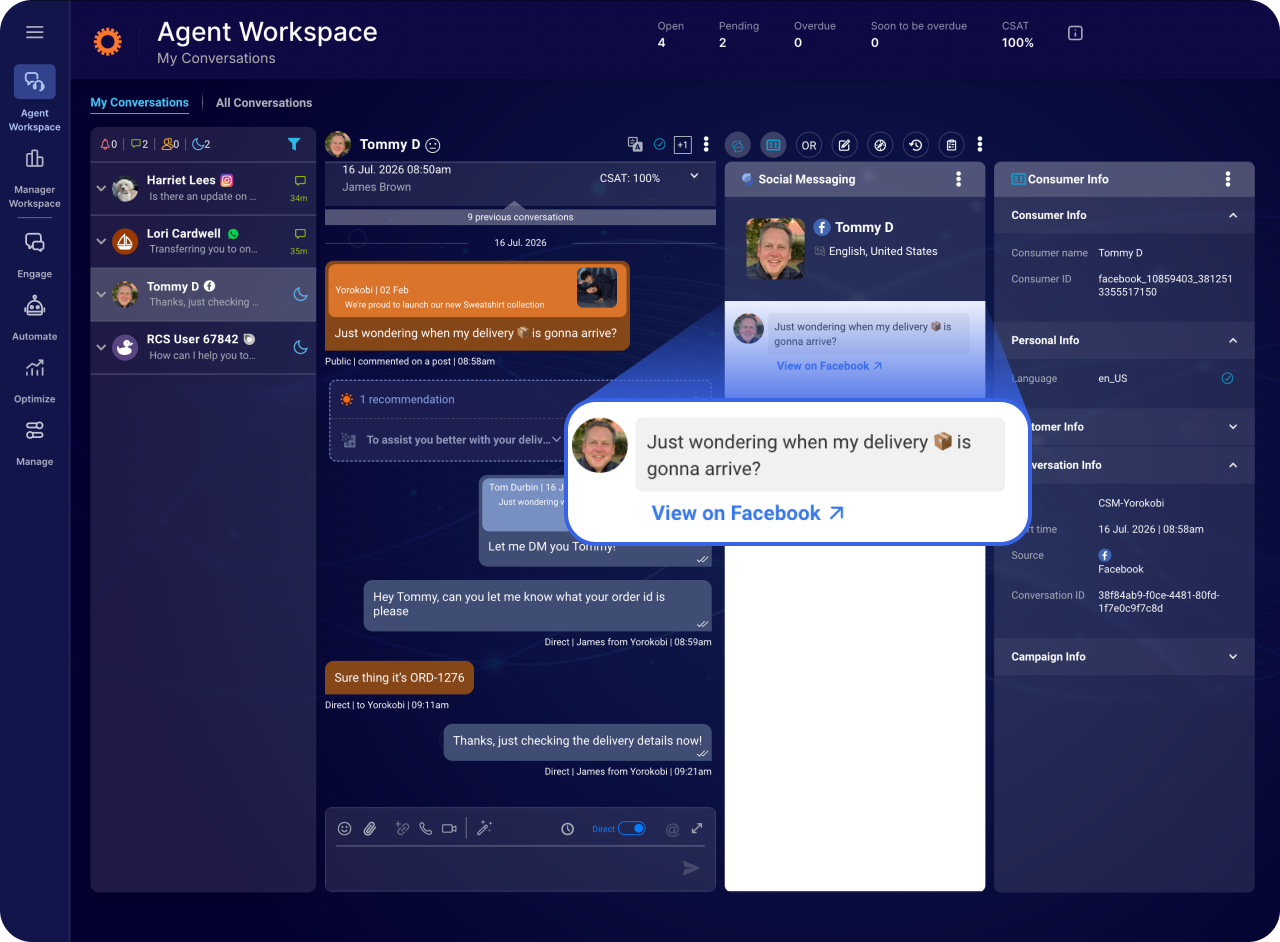Screen dimensions: 1280x942
Task: Click the orange people counter icon
Action: [170, 144]
